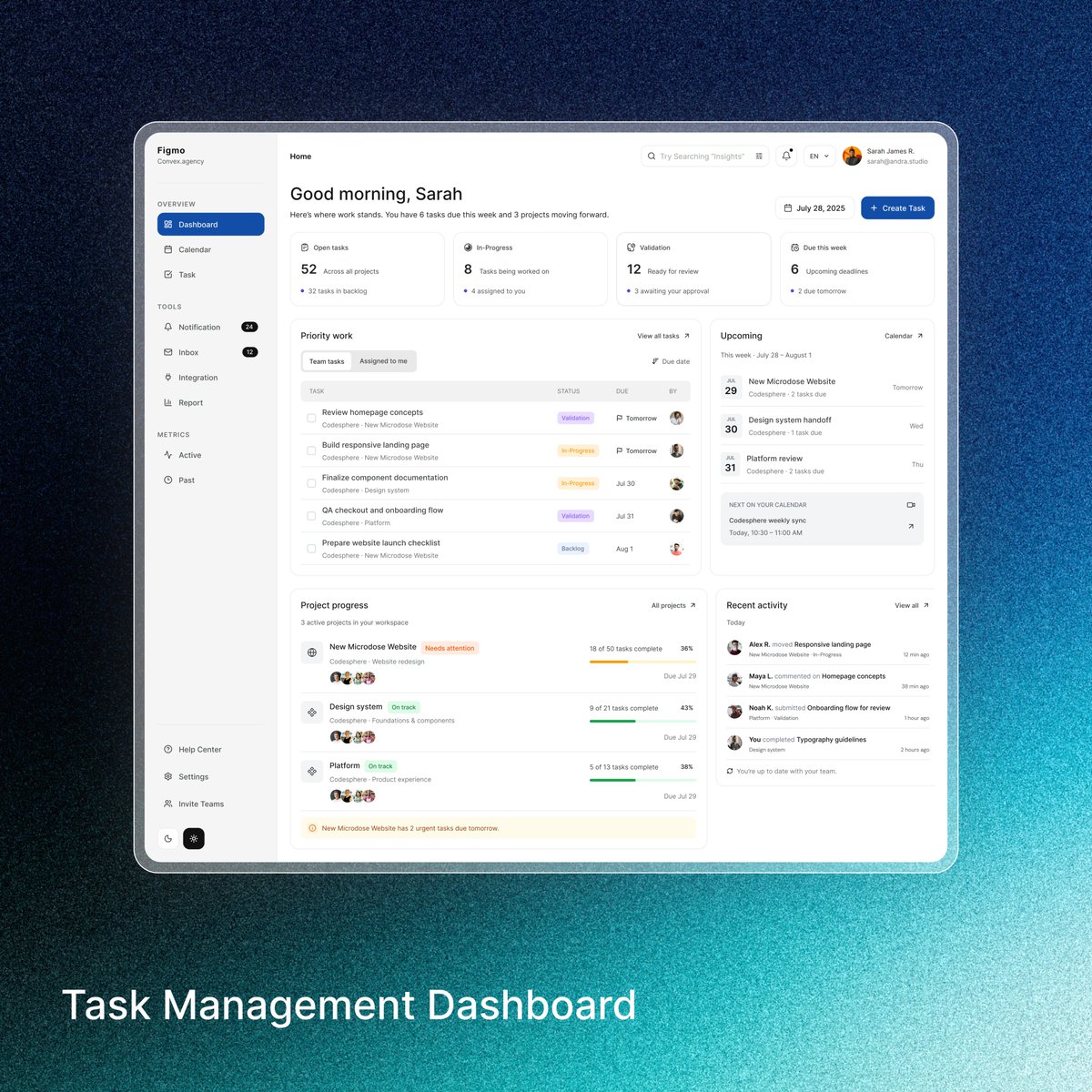Open Sarah James R. profile avatar
1092x1092 pixels.
pyautogui.click(x=852, y=156)
